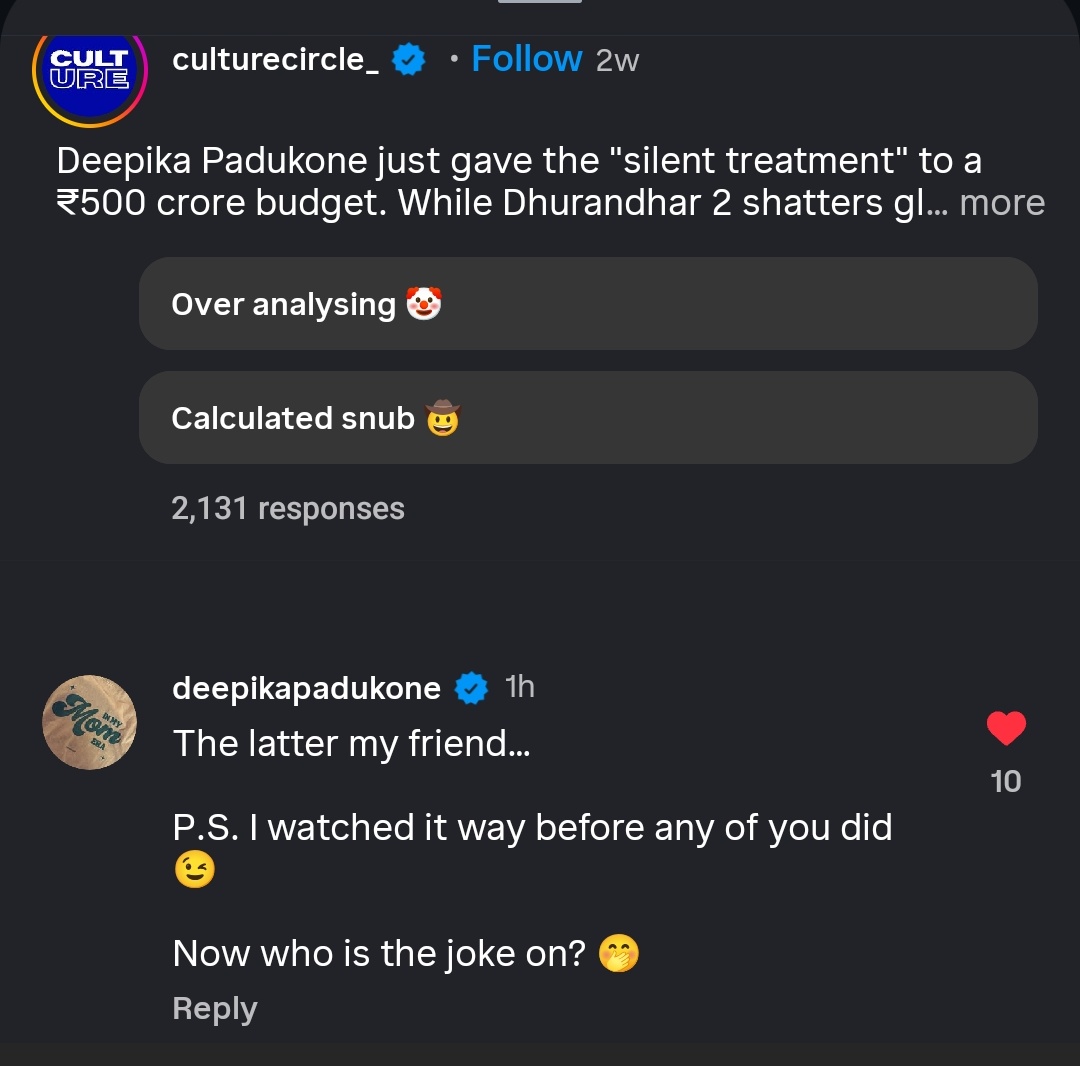
Task: Open culturecircle_ profile picture
Action: click(x=90, y=75)
